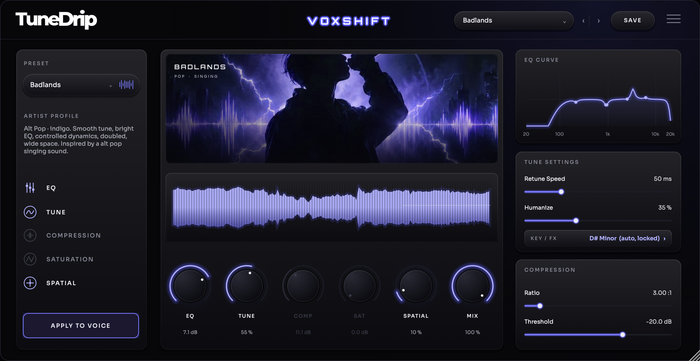This screenshot has width=700, height=361.
Task: Click the Threshold value -20.0 dB
Action: click(658, 322)
